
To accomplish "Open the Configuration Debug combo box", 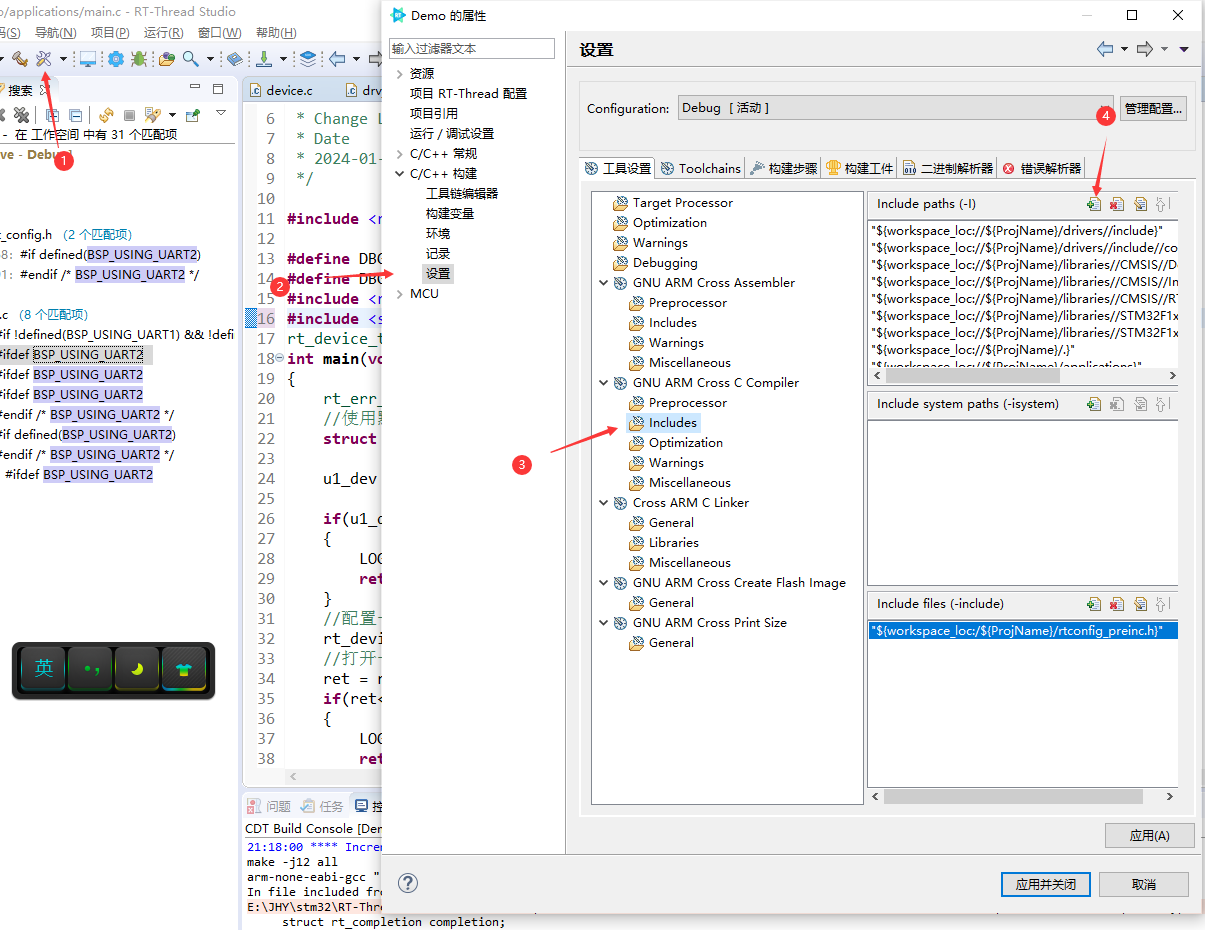I will click(x=896, y=108).
